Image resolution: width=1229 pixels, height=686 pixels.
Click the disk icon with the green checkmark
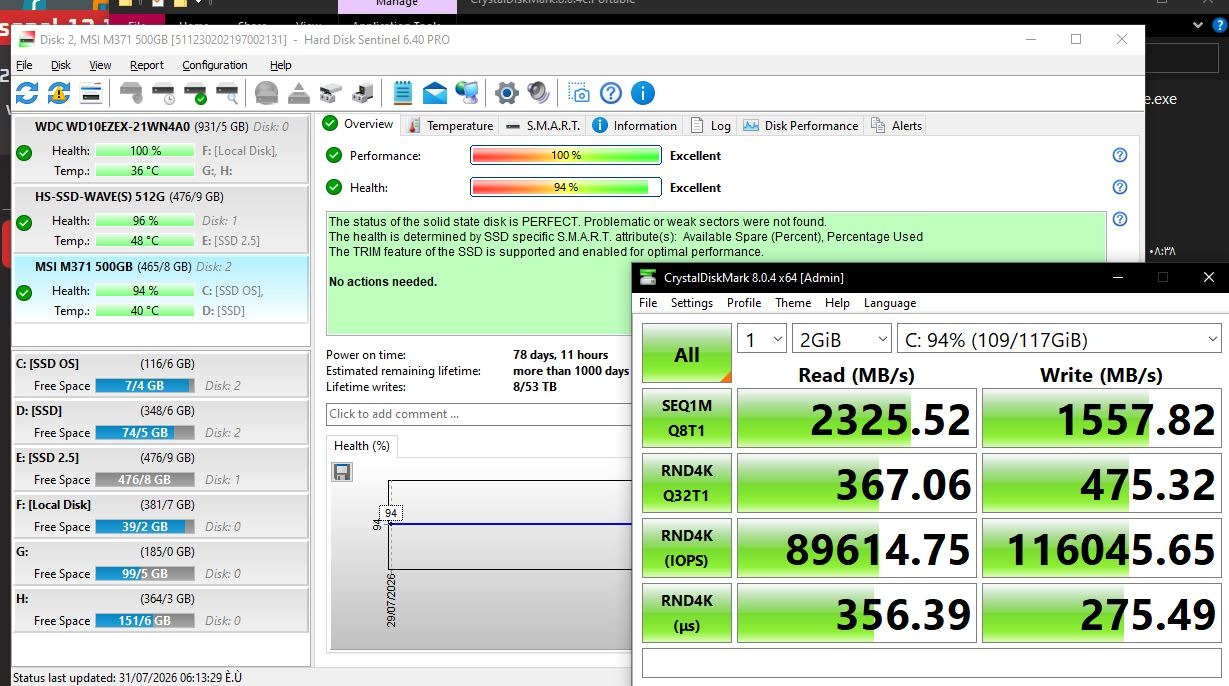195,94
